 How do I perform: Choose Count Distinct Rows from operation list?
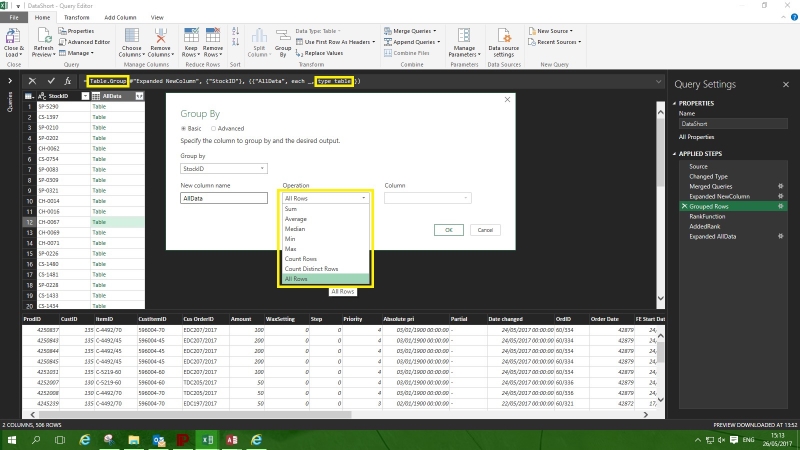(x=310, y=269)
